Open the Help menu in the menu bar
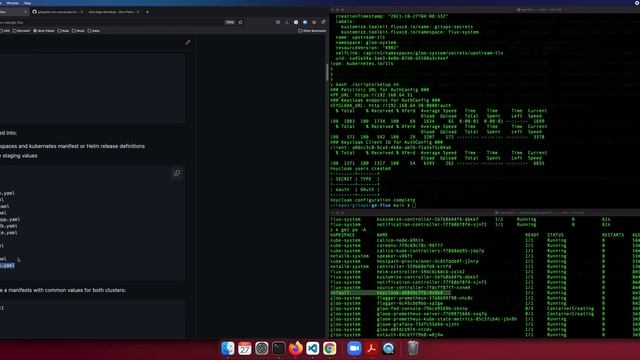640x360 pixels. 27,3
